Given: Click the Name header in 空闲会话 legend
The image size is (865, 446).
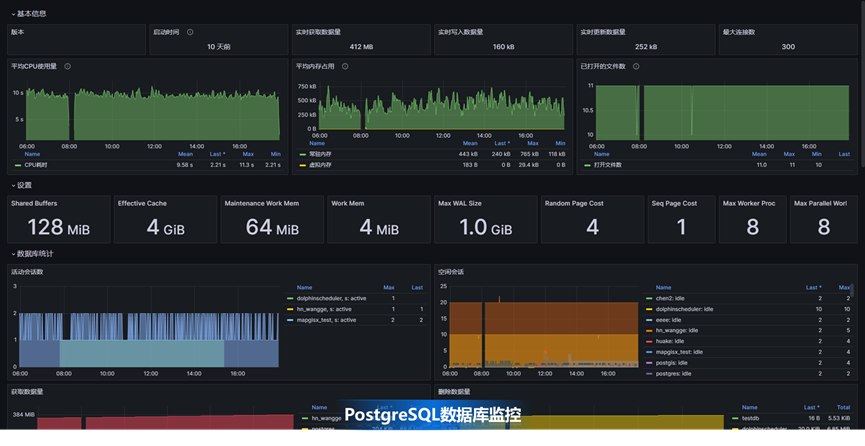Looking at the screenshot, I should tap(664, 288).
